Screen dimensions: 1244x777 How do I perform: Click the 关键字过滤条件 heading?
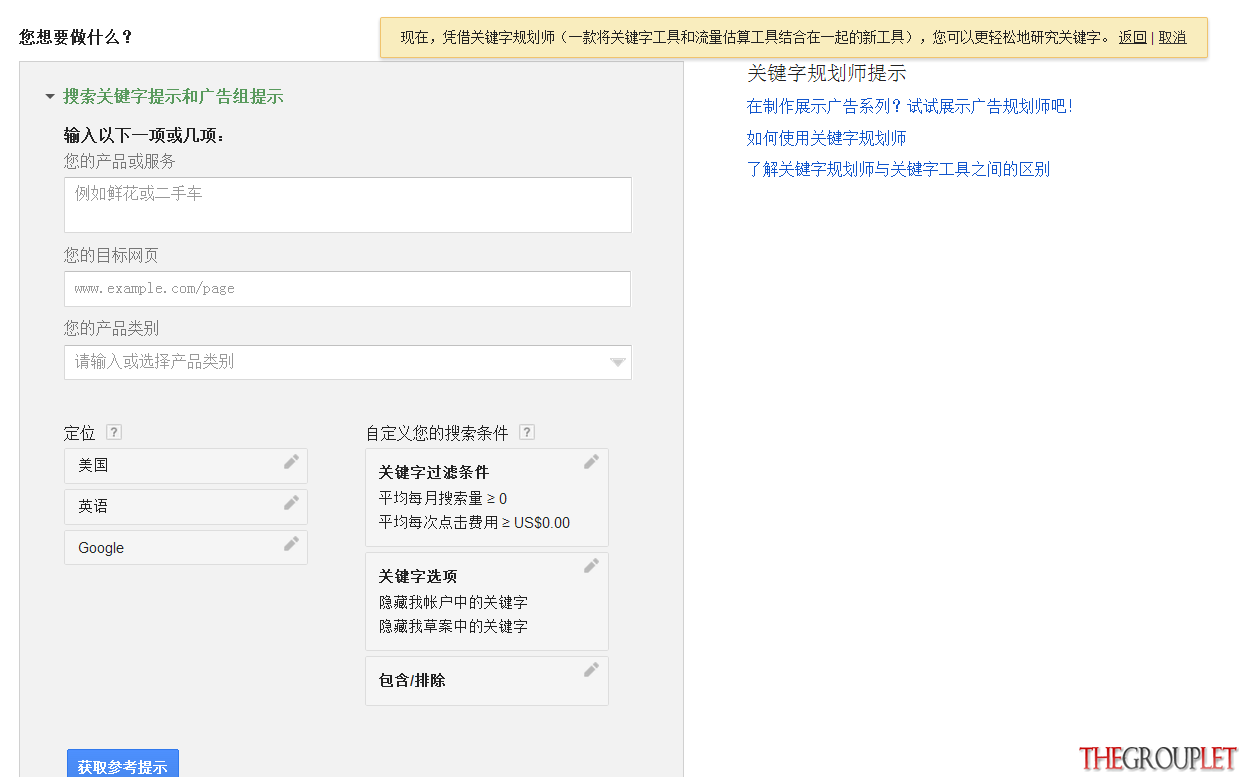point(434,472)
